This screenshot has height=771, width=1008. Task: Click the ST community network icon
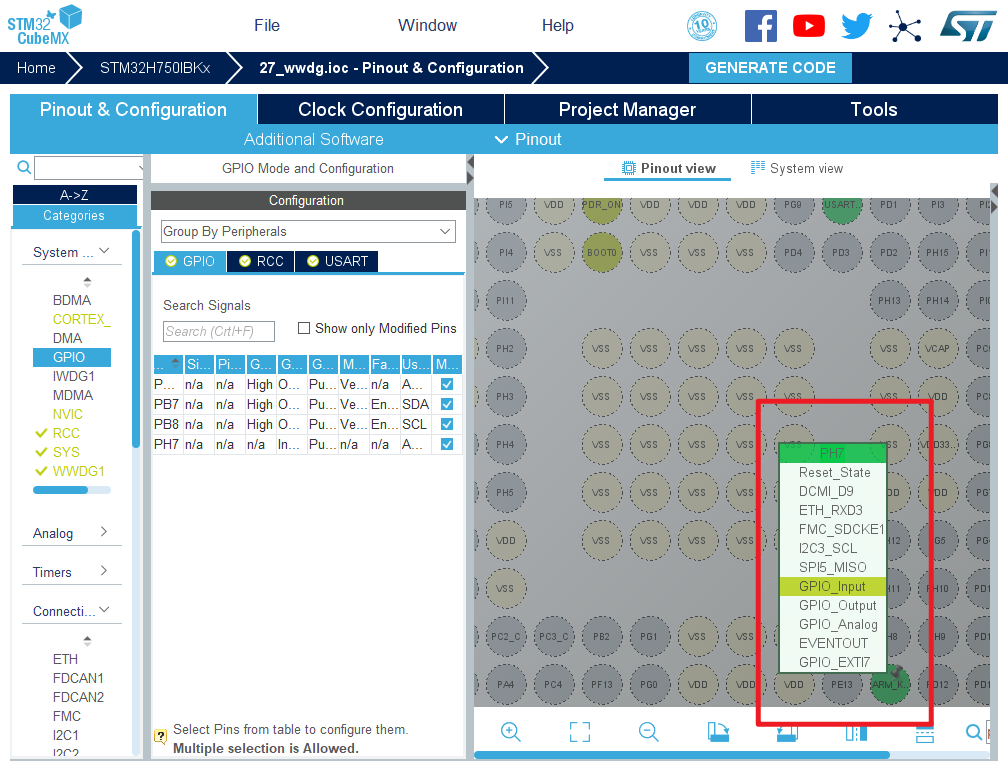coord(905,26)
